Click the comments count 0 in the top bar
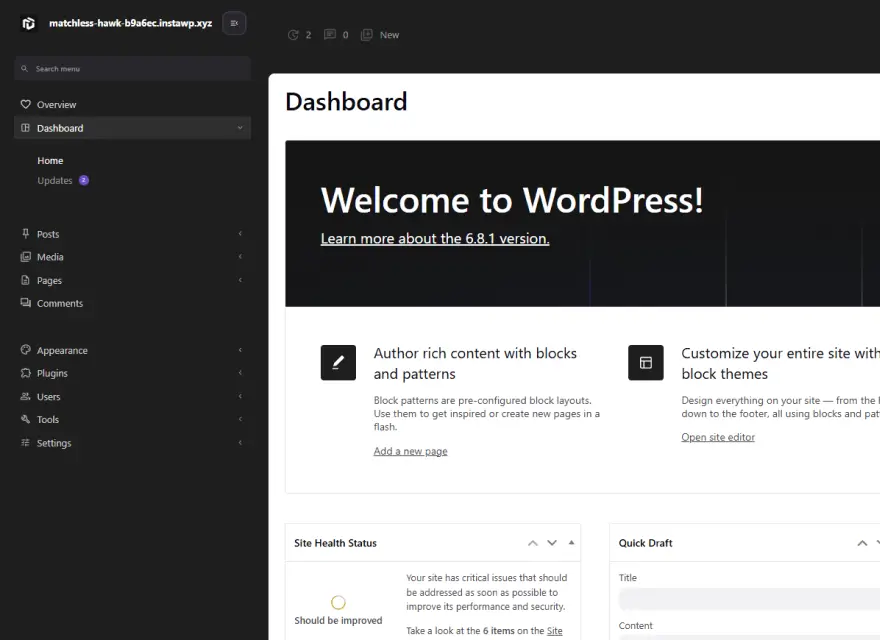This screenshot has width=880, height=640. pyautogui.click(x=345, y=35)
